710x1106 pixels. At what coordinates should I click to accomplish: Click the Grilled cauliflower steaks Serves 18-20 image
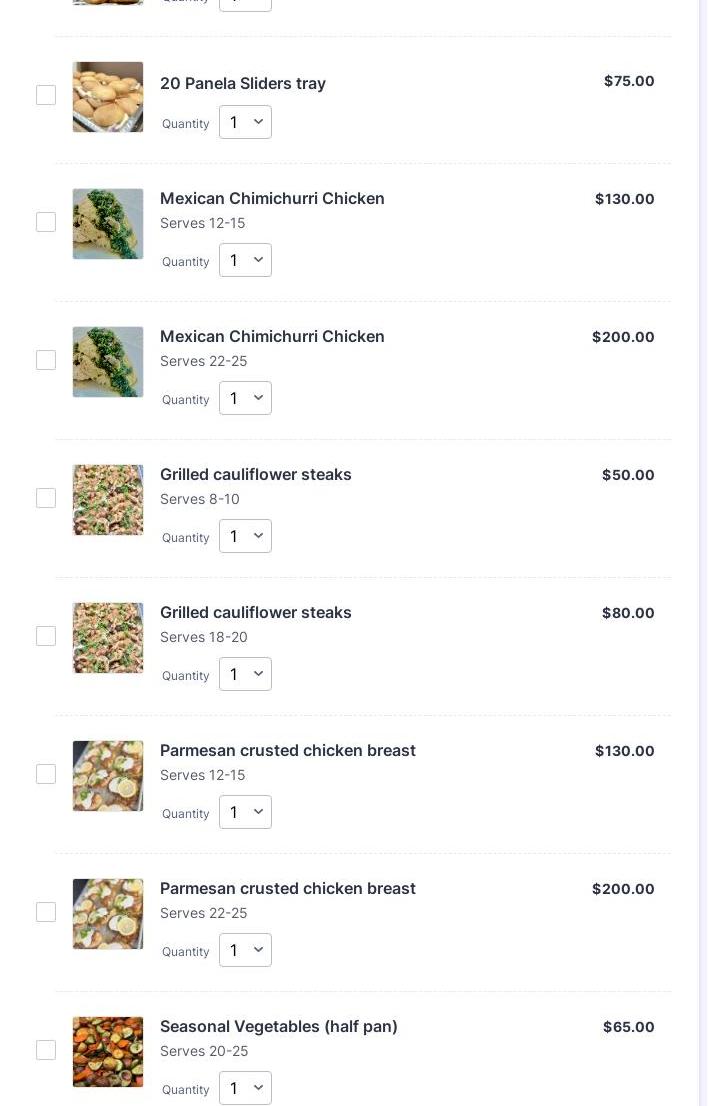pyautogui.click(x=108, y=638)
